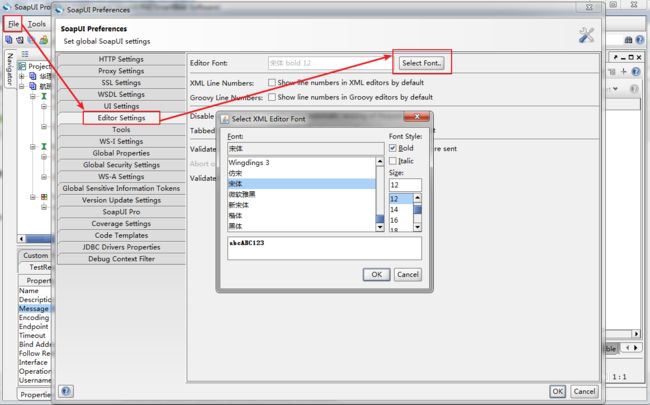Collapse the second project in the navigator
The height and width of the screenshot is (405, 650).
pyautogui.click(x=22, y=86)
